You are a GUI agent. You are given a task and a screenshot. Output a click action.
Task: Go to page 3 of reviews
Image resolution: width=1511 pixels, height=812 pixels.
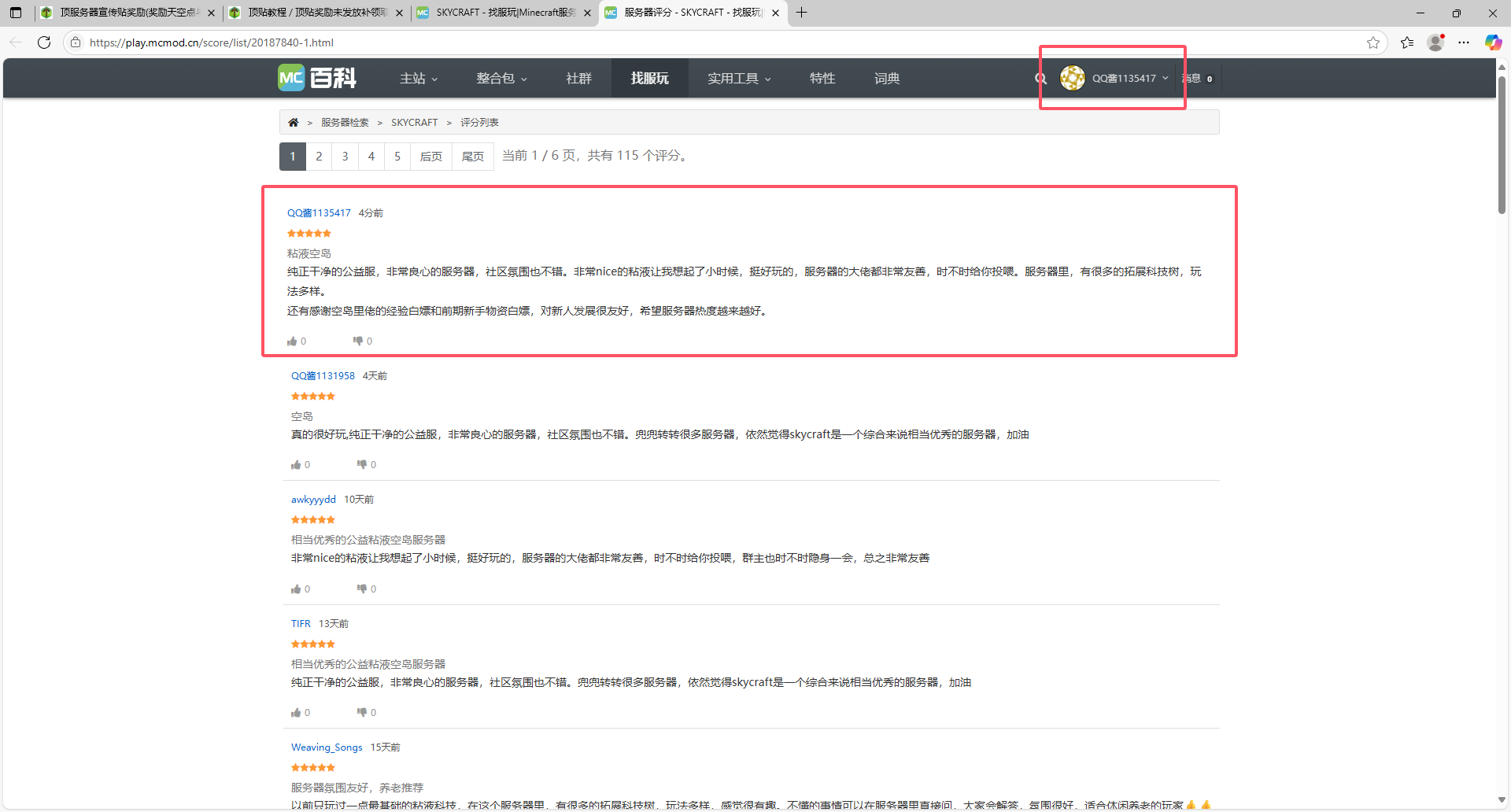point(345,157)
